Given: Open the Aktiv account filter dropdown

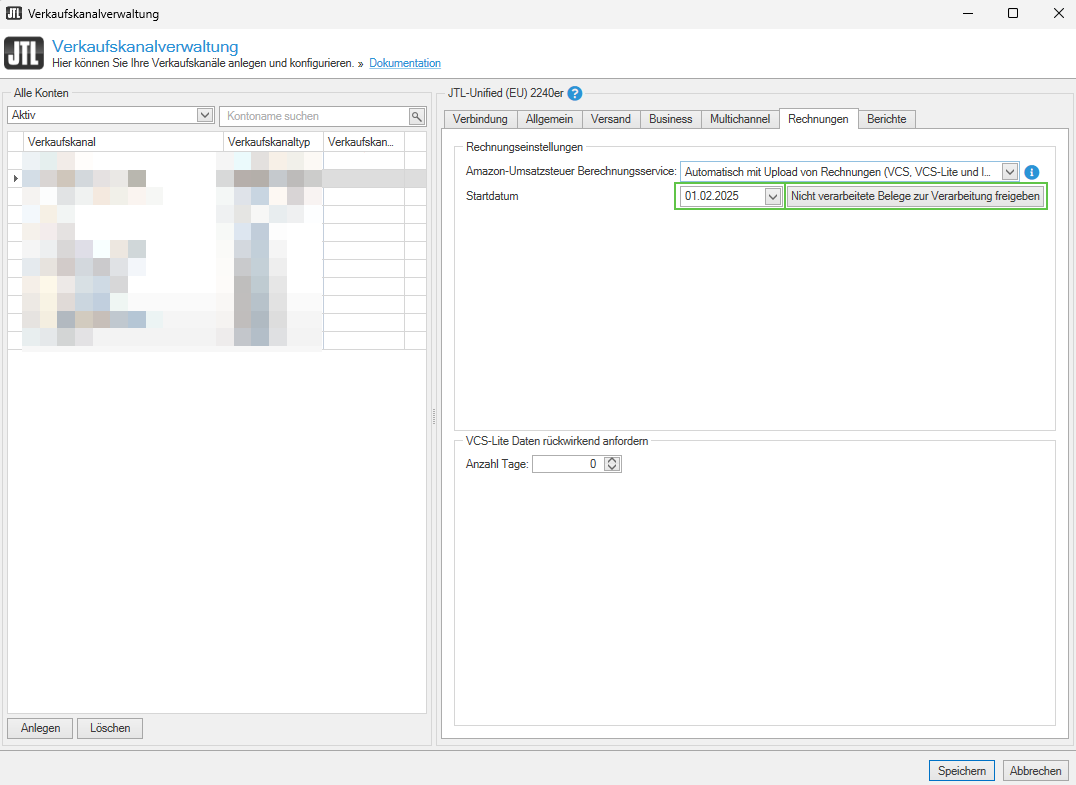Looking at the screenshot, I should coord(205,116).
